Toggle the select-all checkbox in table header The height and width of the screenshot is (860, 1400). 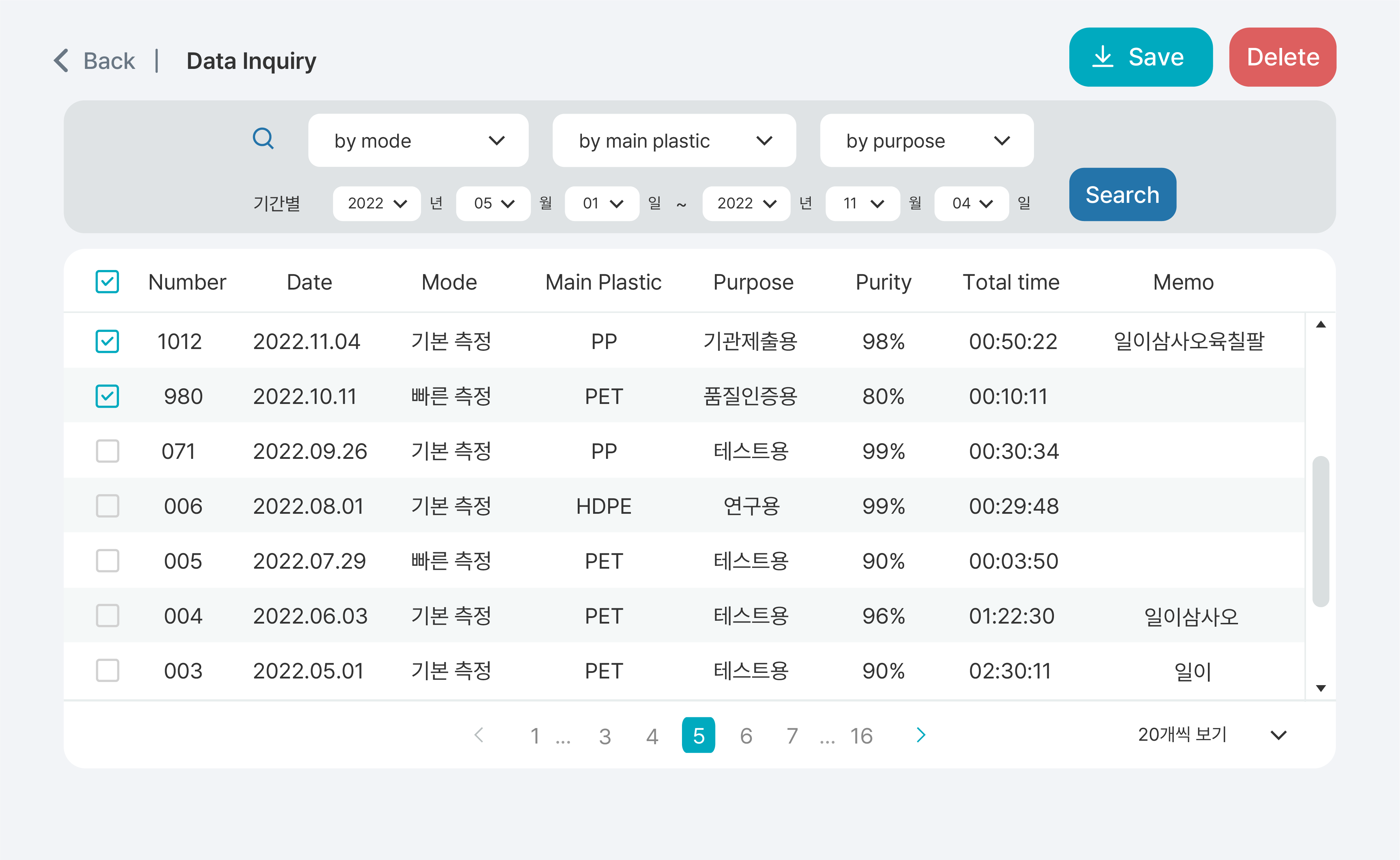pyautogui.click(x=107, y=282)
